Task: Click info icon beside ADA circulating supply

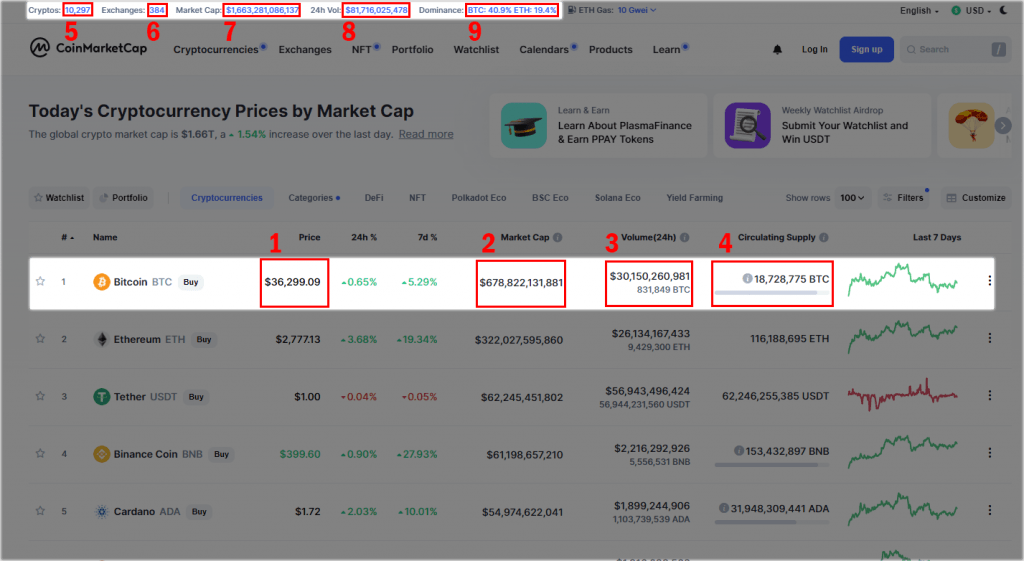Action: pyautogui.click(x=724, y=508)
